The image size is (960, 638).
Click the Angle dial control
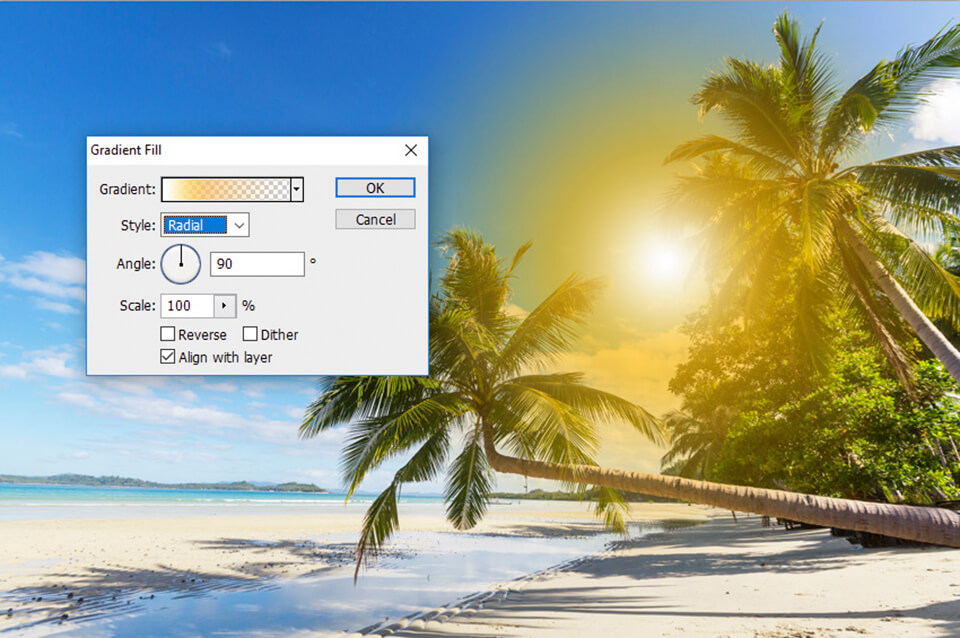click(x=181, y=264)
